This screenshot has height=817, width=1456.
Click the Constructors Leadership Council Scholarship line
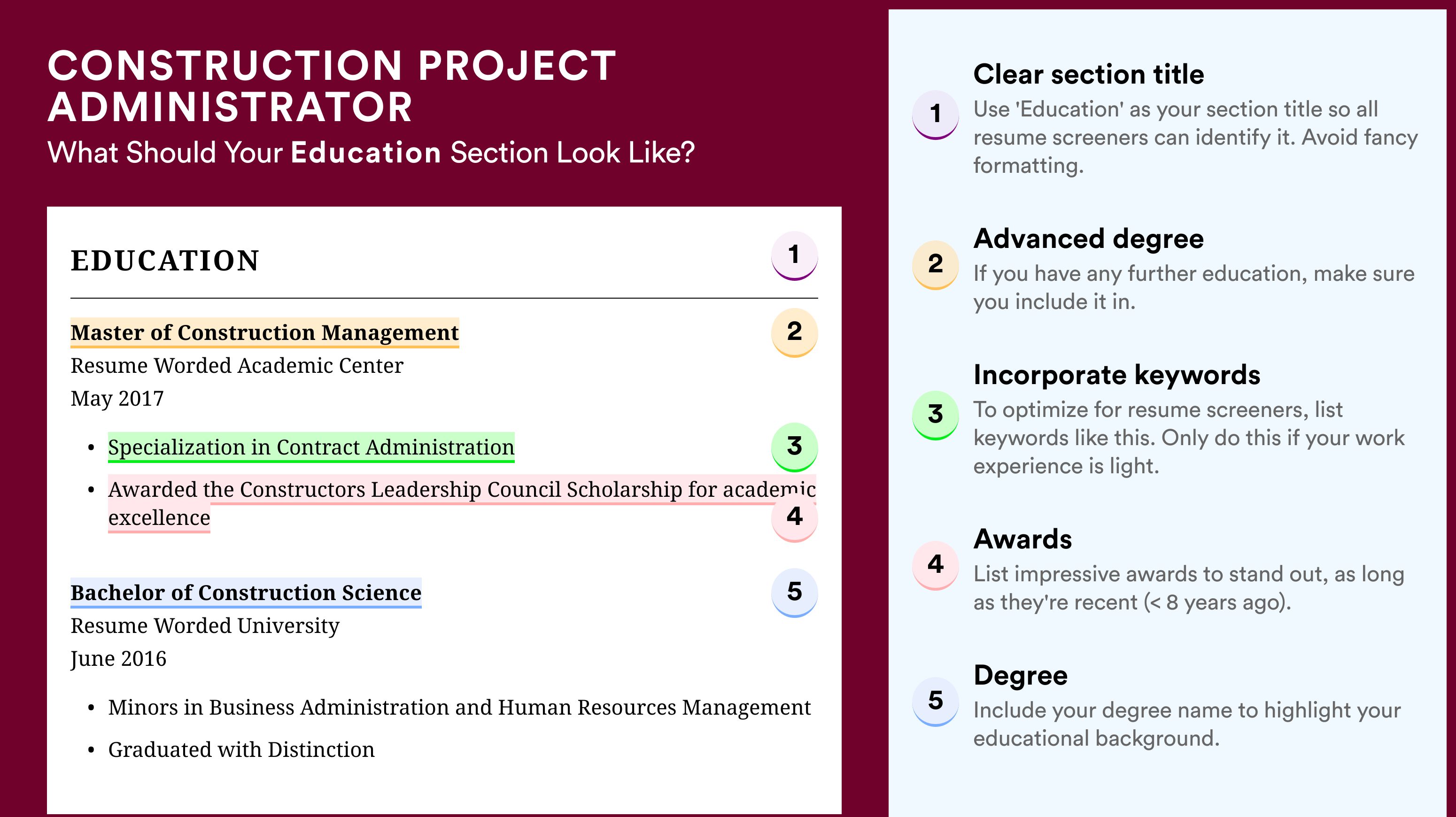462,503
